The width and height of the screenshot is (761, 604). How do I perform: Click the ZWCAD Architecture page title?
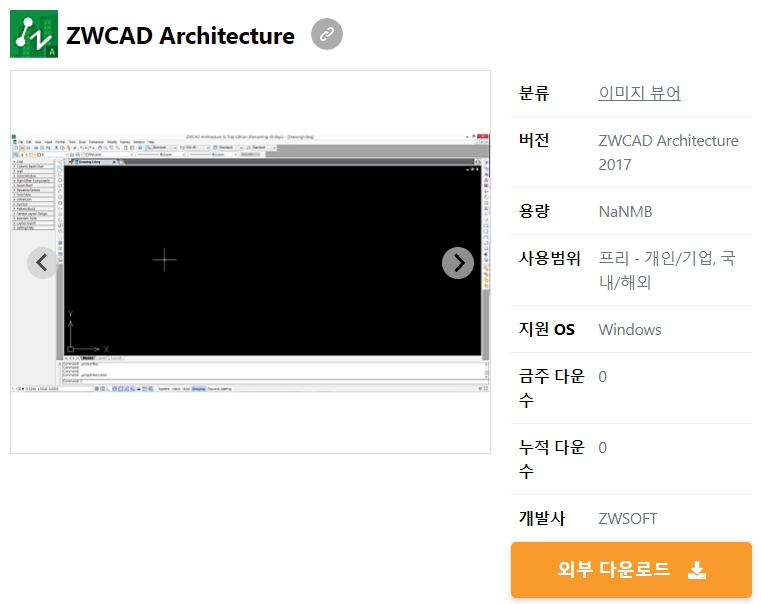tap(180, 35)
